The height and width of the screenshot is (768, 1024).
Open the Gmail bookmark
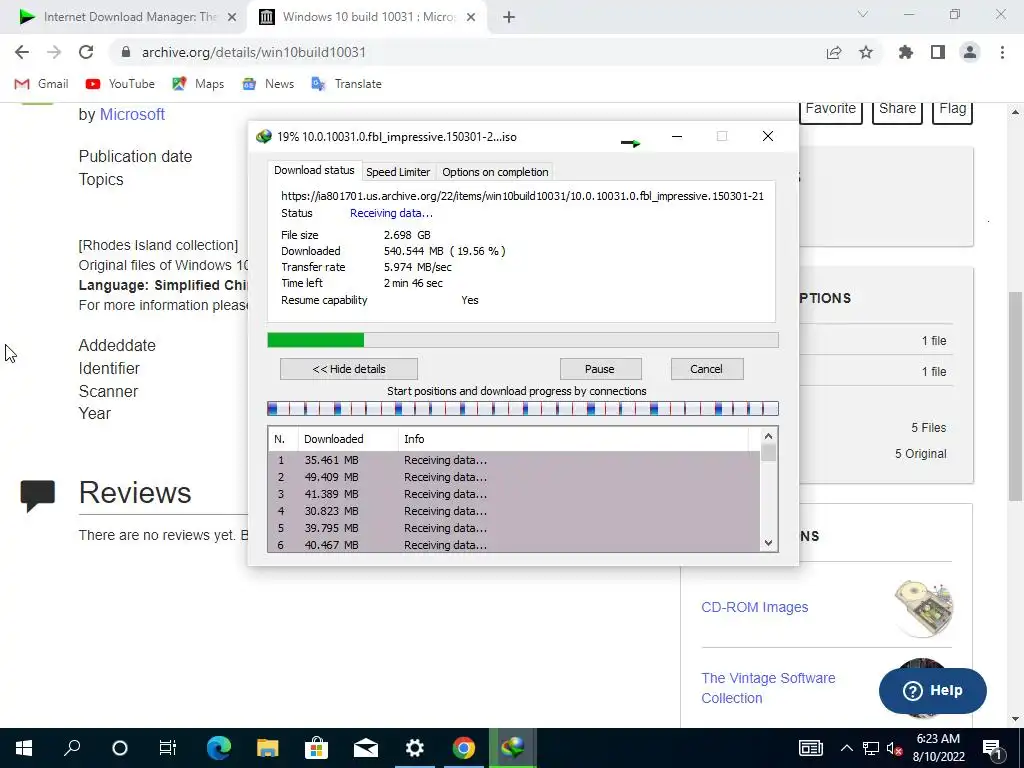click(x=41, y=84)
